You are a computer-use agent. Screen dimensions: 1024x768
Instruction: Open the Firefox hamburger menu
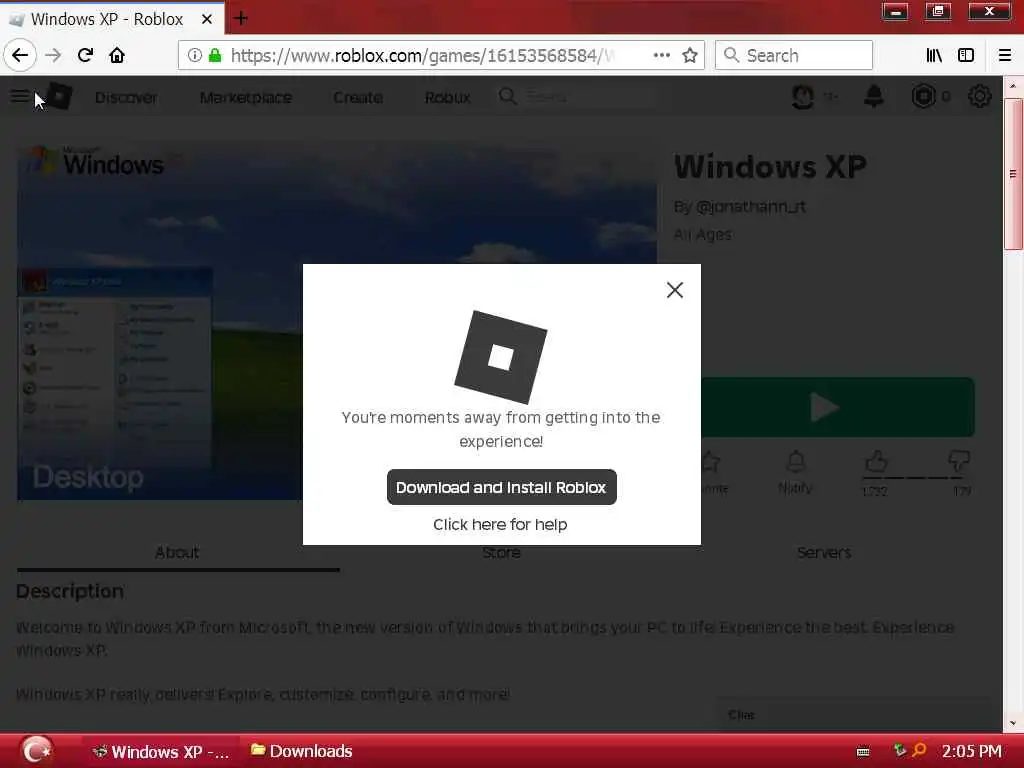point(1005,56)
